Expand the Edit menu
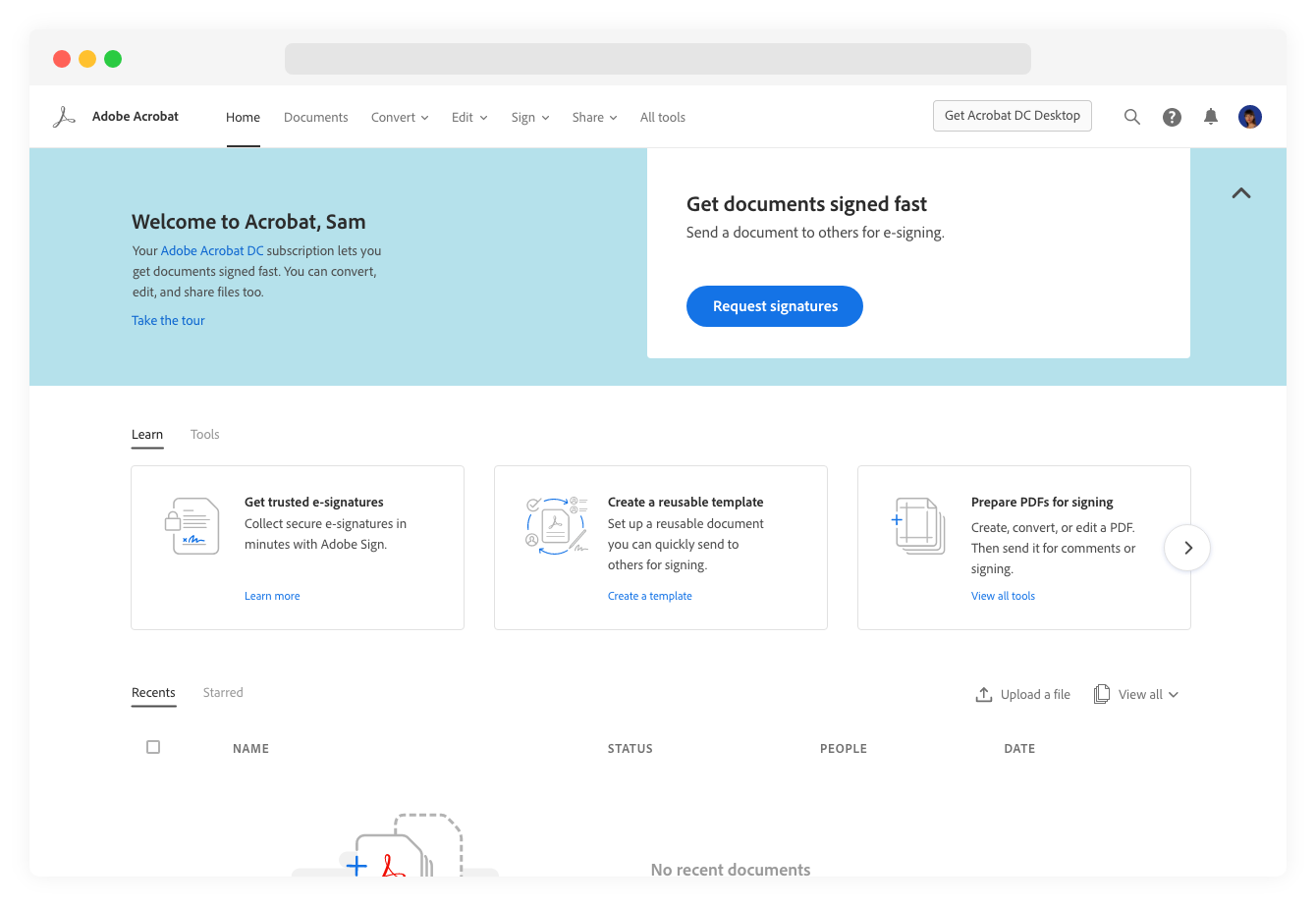Viewport: 1316px width, 906px height. [x=469, y=118]
